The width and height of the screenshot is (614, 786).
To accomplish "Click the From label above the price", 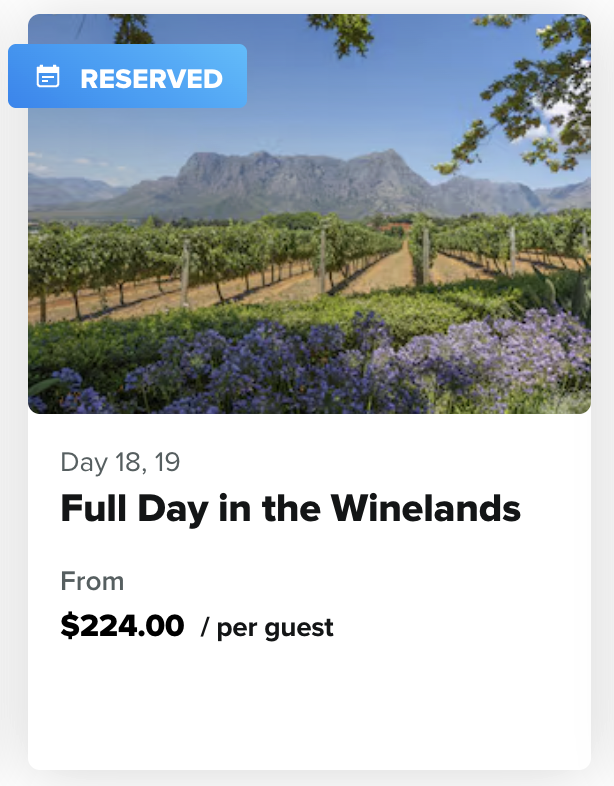I will [92, 581].
